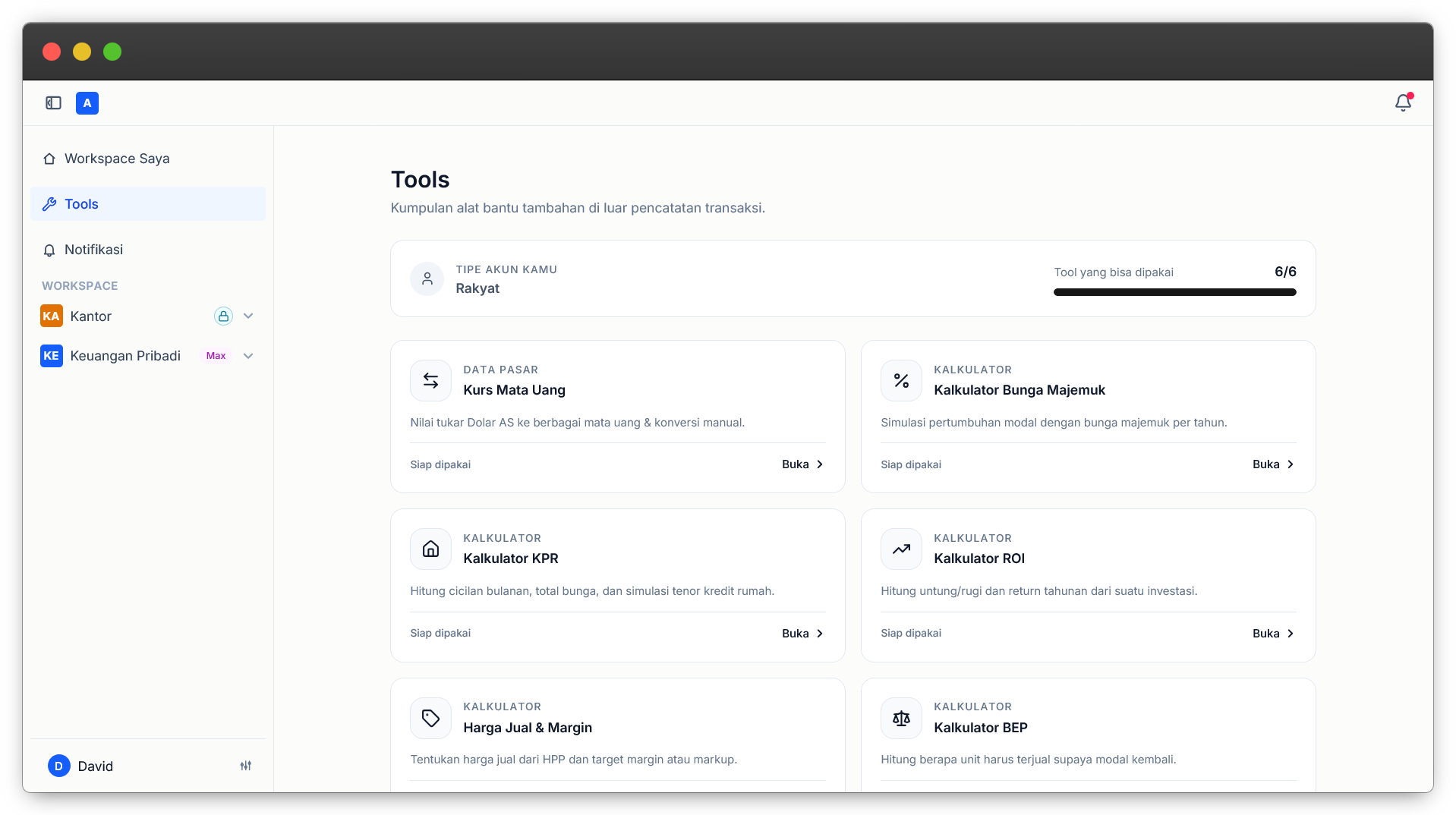Open Buka on Kalkulator KPR card
Viewport: 1456px width, 815px height.
pos(802,634)
